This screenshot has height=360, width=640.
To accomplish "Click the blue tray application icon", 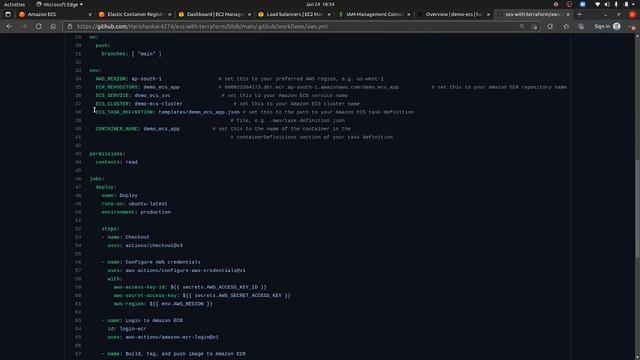I will tap(582, 4).
